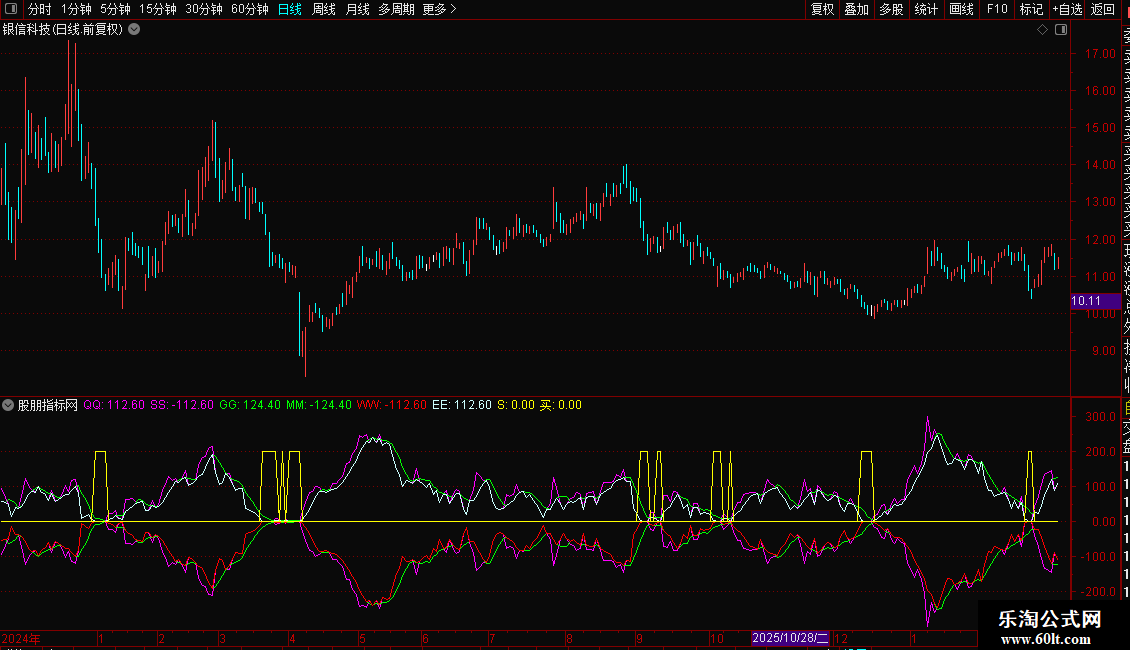Activate the 画线 drawing tools
Image resolution: width=1130 pixels, height=650 pixels.
(x=961, y=9)
